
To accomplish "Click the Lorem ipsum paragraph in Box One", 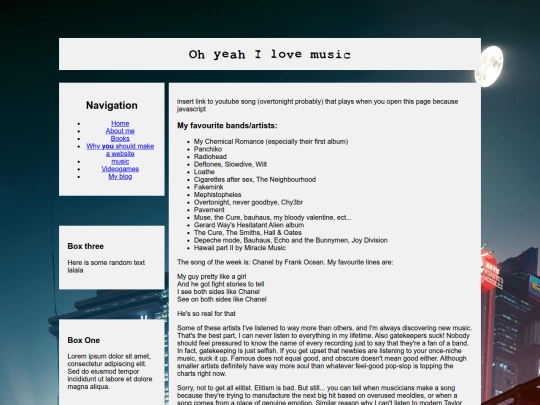I will tap(110, 371).
